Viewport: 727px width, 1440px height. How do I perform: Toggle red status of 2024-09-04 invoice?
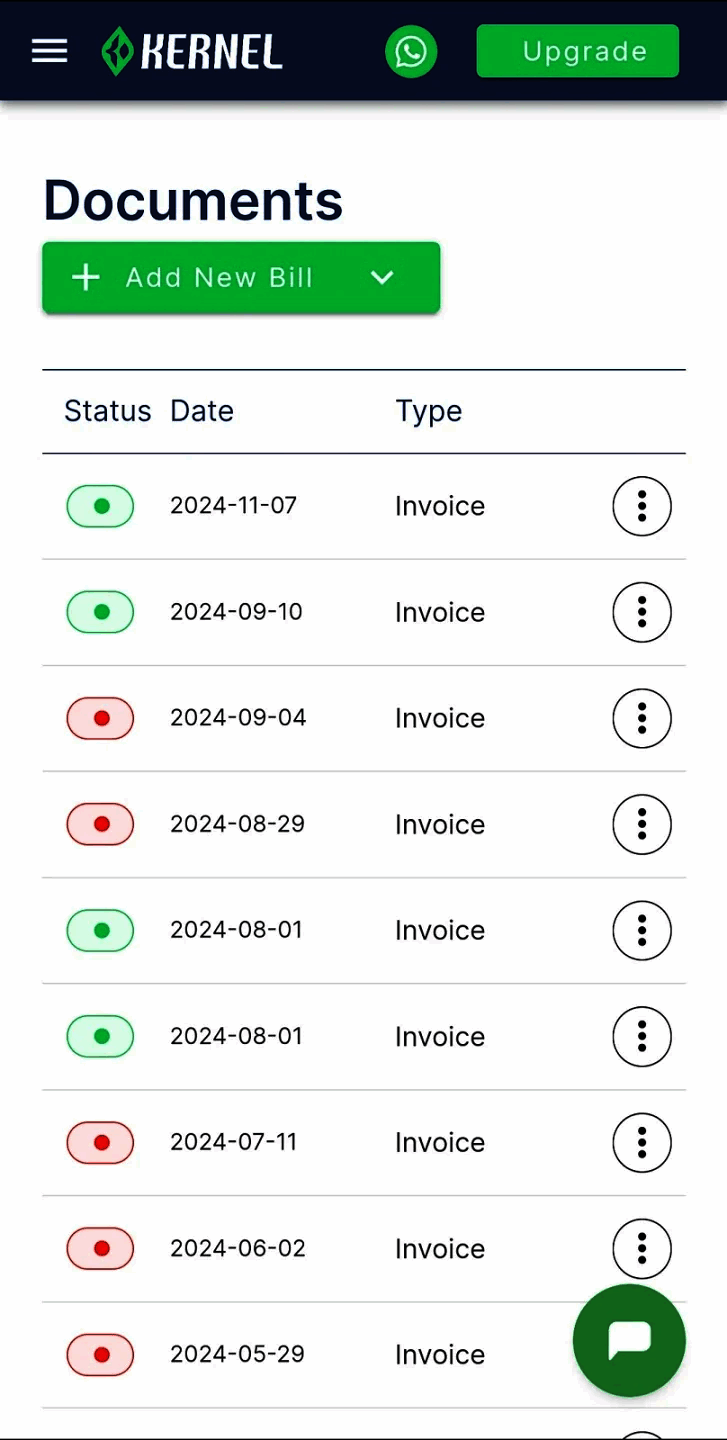pyautogui.click(x=100, y=718)
